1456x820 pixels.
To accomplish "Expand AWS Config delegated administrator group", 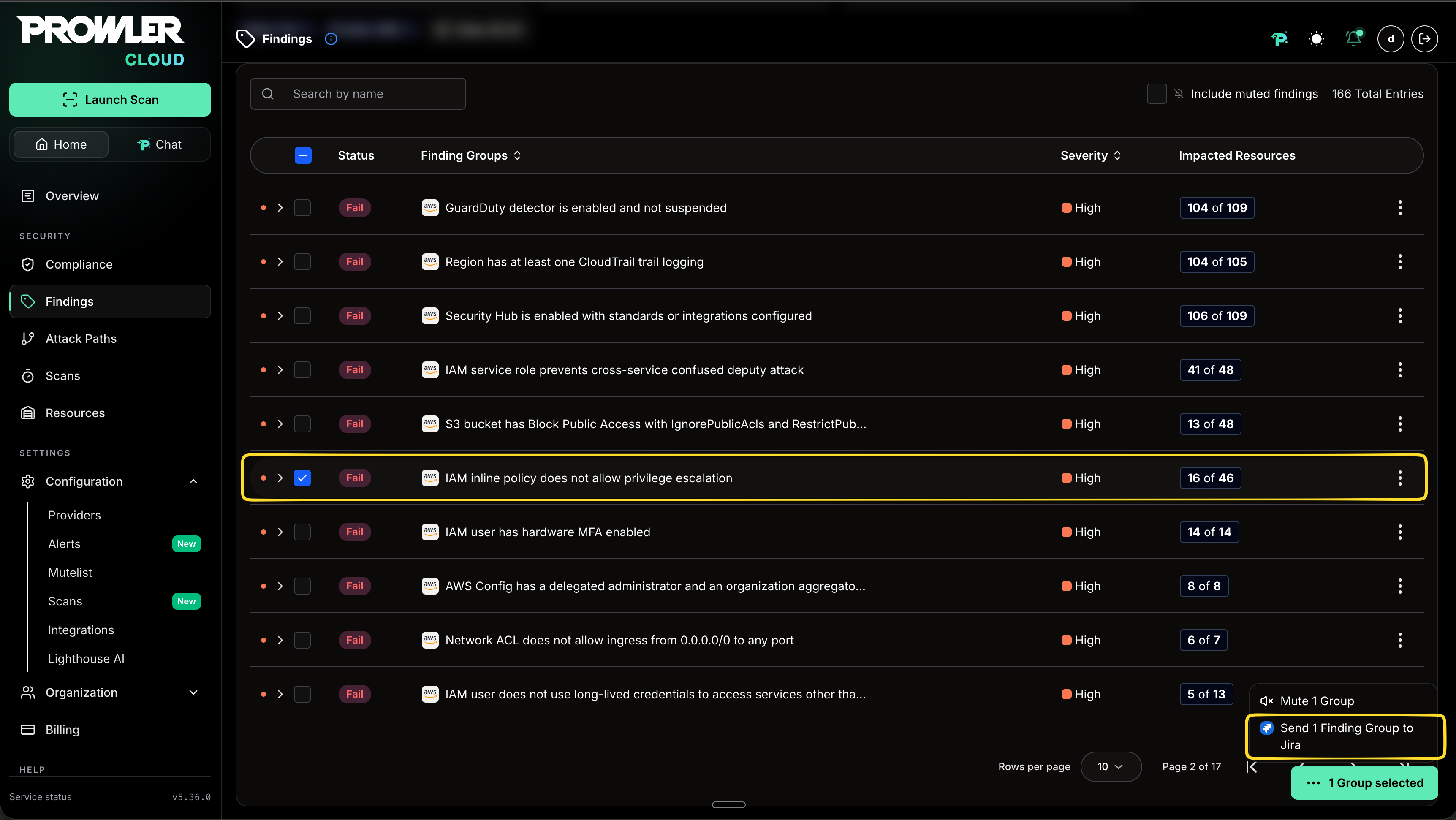I will [x=280, y=586].
